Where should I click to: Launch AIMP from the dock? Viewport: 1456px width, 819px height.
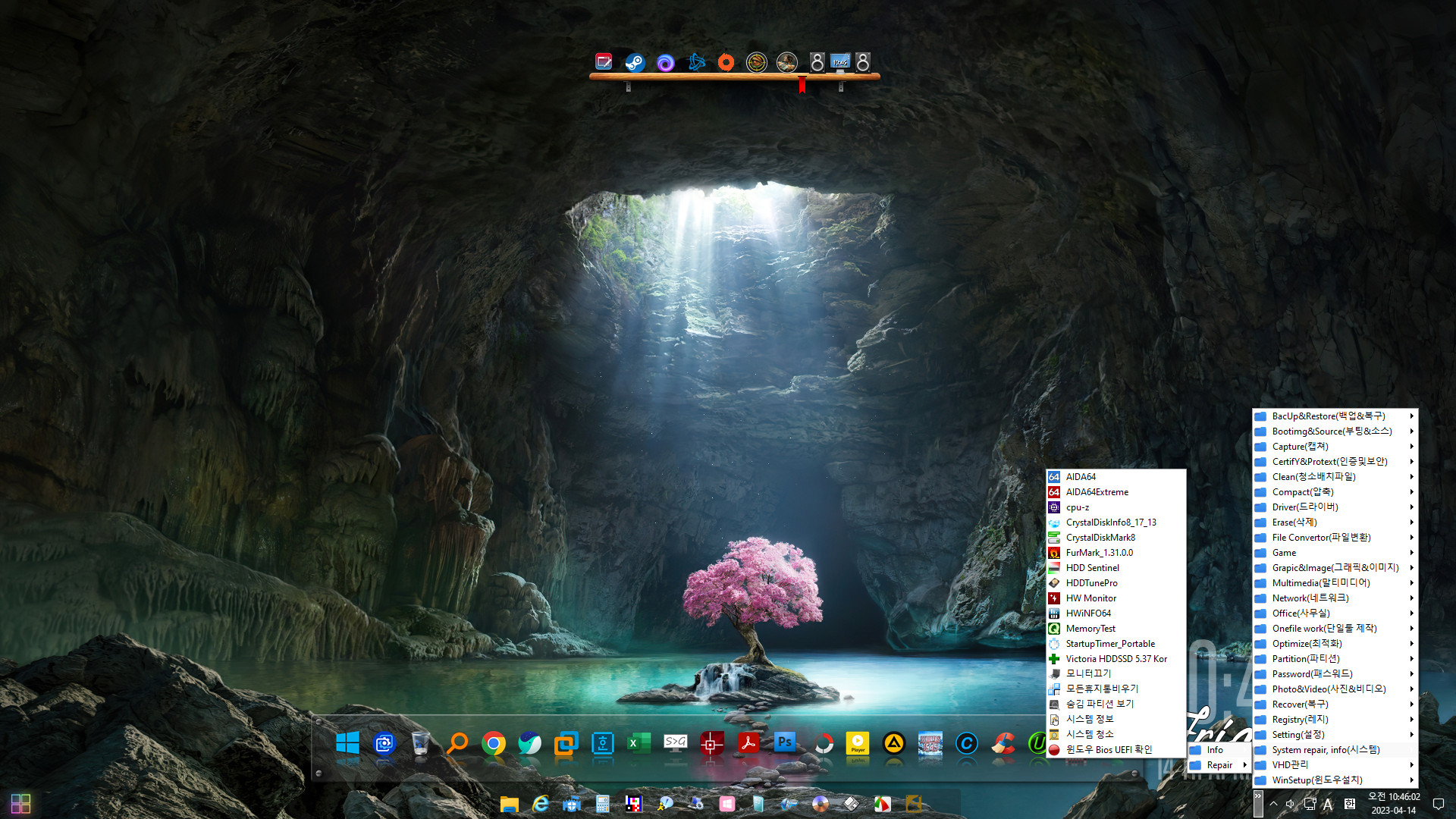coord(894,743)
